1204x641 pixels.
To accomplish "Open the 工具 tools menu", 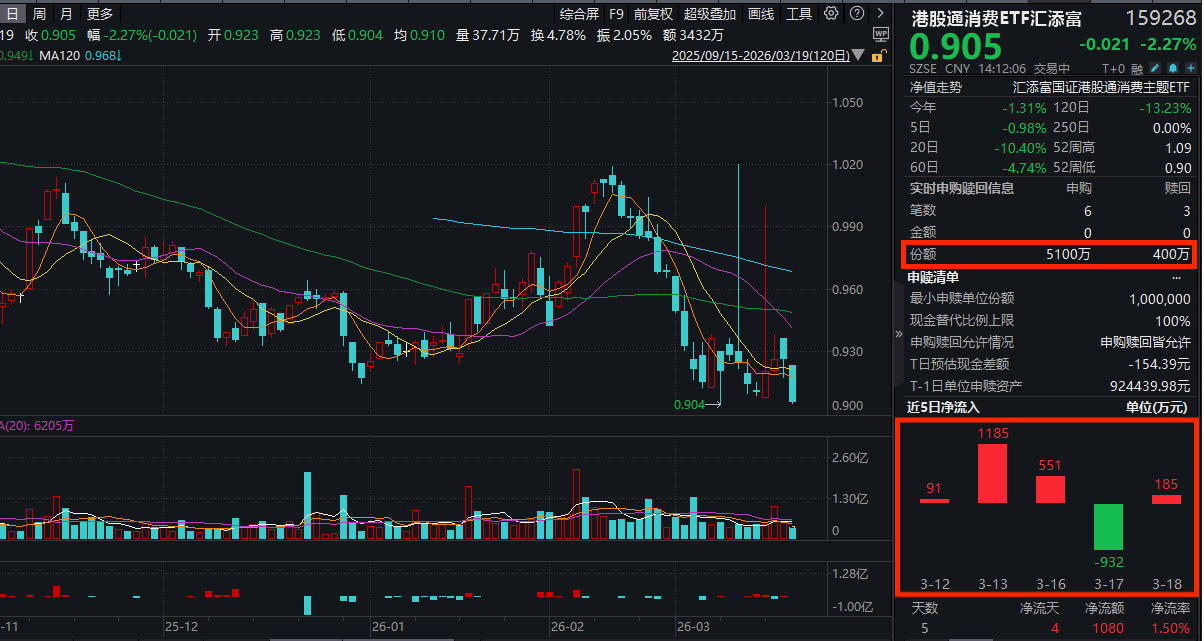I will click(x=799, y=14).
